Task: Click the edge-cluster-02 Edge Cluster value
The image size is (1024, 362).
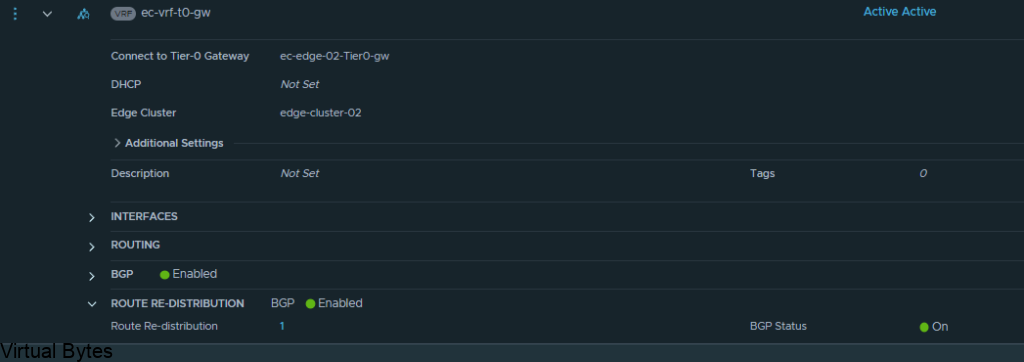Action: coord(321,113)
